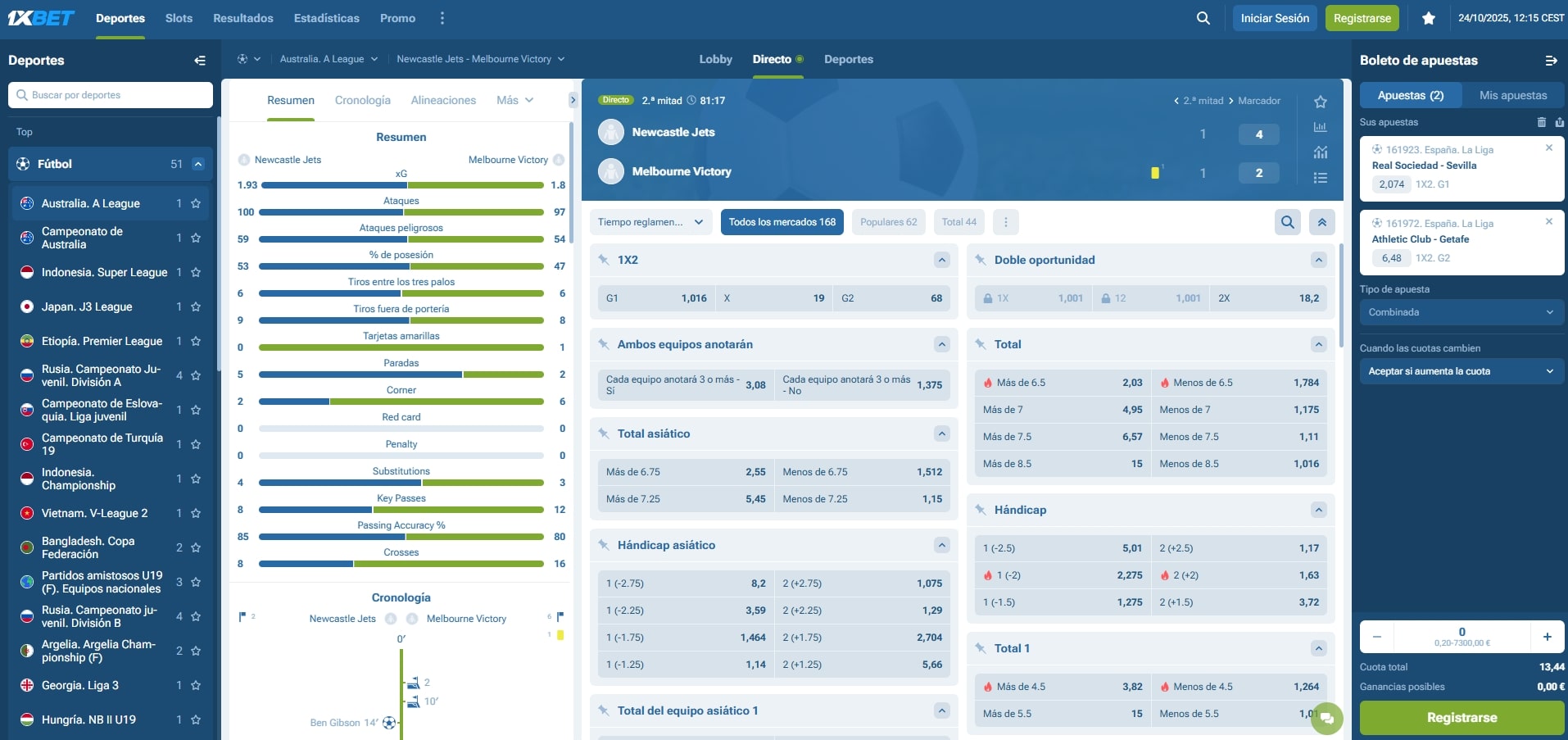This screenshot has height=740, width=1568.
Task: Click the search magnifier in top header
Action: tap(1203, 18)
